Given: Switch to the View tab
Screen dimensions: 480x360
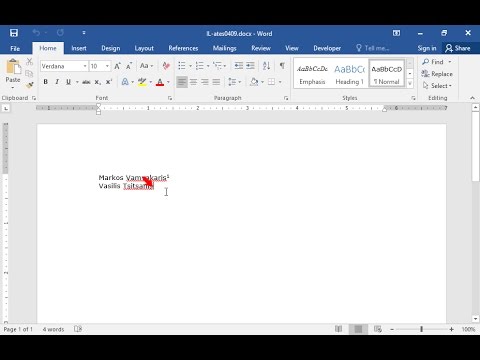Looking at the screenshot, I should click(292, 48).
